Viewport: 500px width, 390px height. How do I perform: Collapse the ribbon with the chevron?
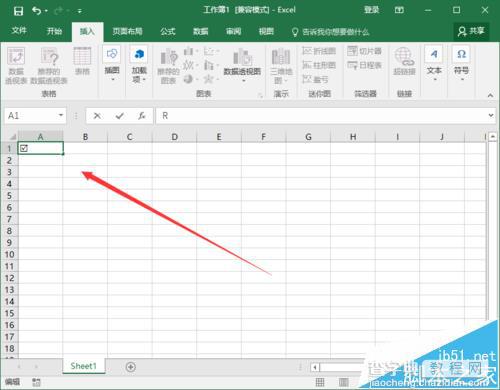click(490, 95)
